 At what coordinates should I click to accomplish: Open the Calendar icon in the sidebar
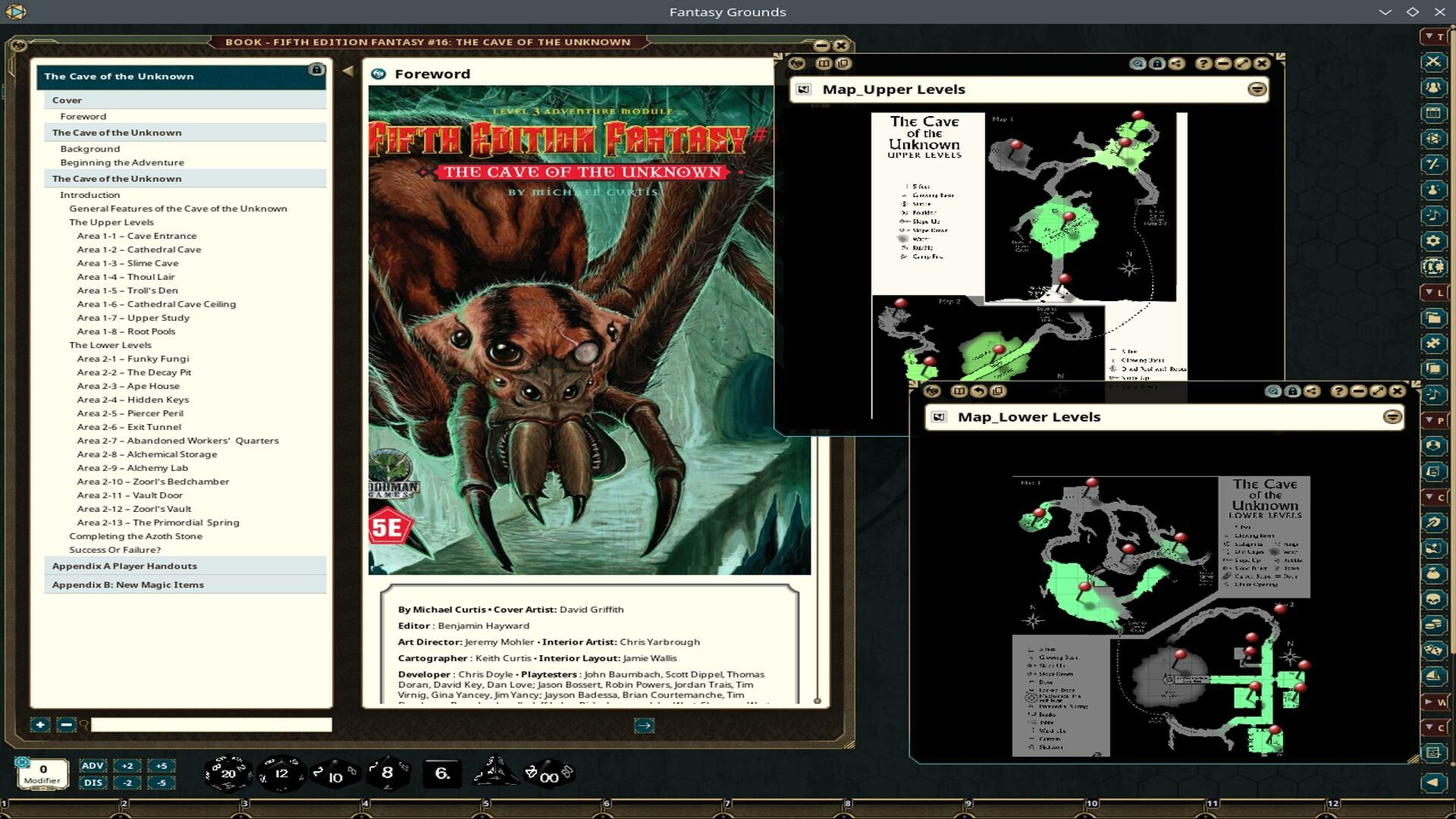[x=1434, y=112]
